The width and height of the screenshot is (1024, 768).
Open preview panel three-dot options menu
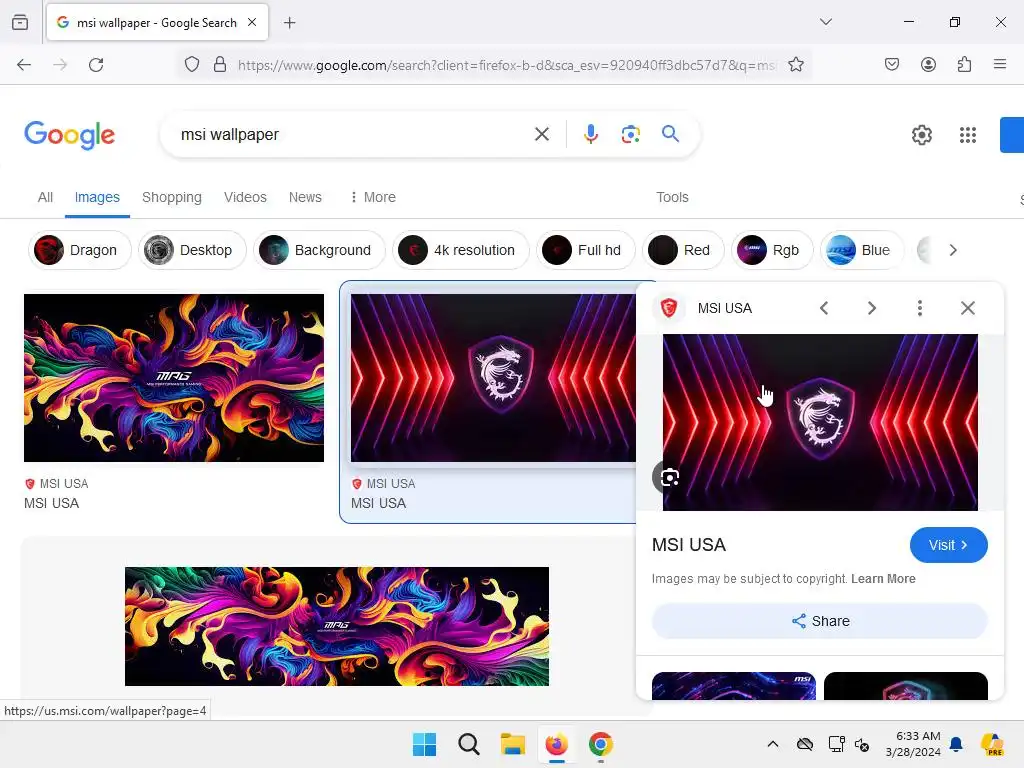click(x=920, y=308)
